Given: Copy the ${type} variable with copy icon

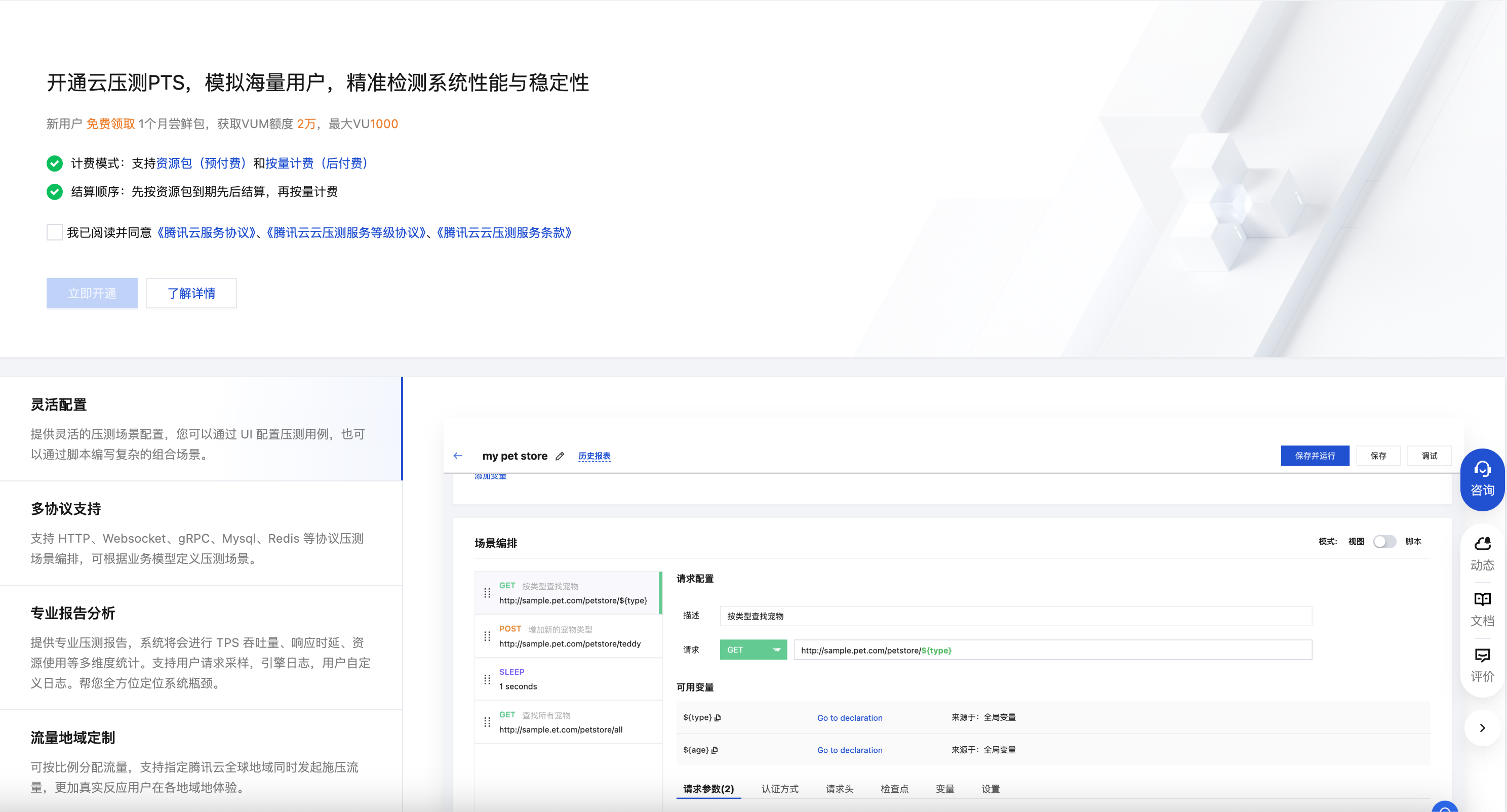Looking at the screenshot, I should tap(718, 718).
